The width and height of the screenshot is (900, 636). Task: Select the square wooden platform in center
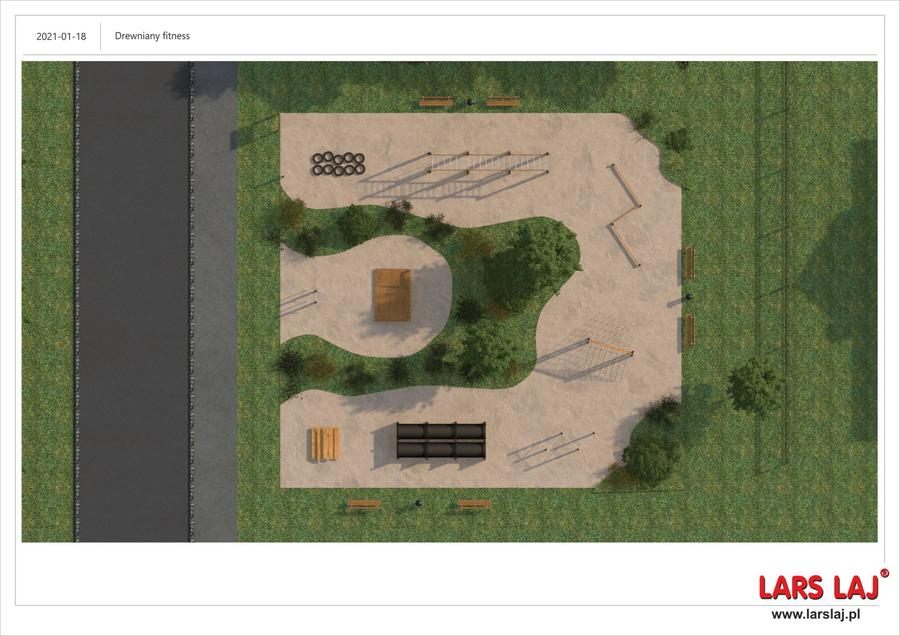click(393, 295)
